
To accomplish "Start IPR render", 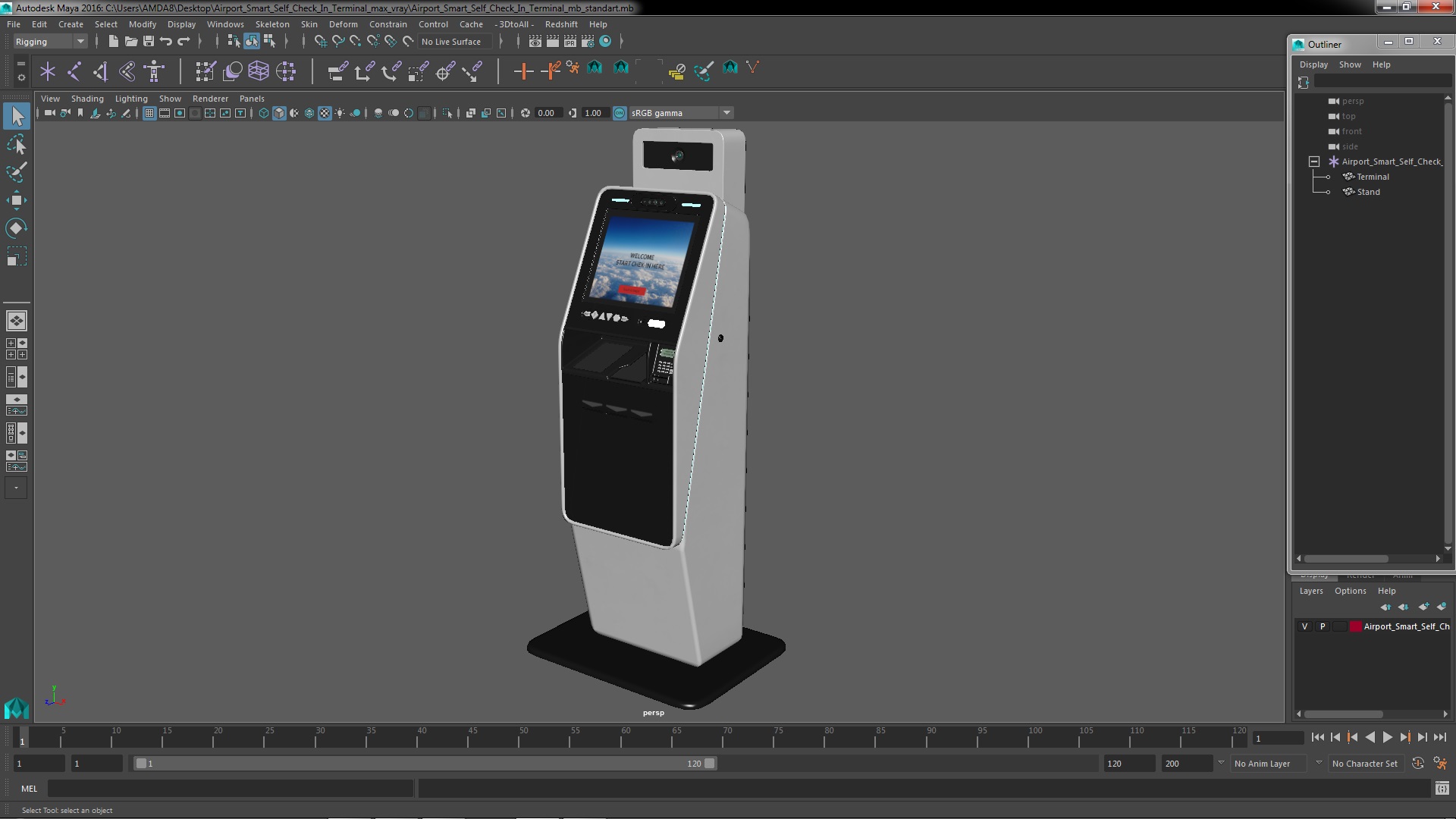I will 570,42.
